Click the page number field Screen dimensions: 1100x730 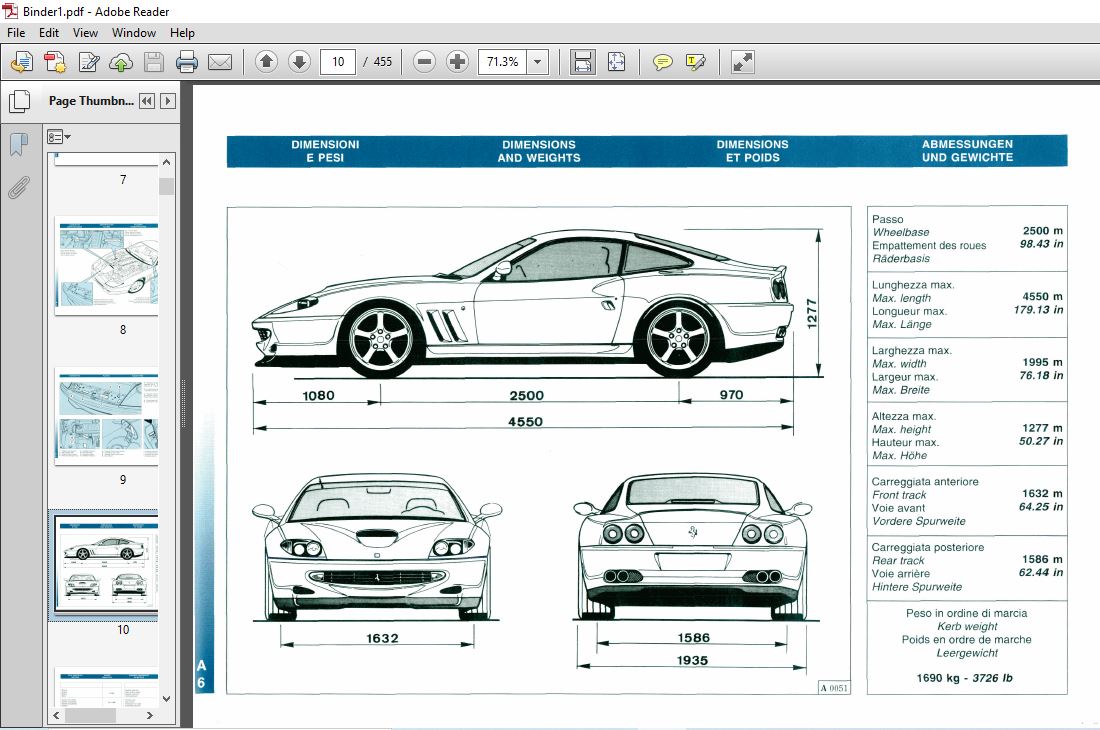tap(338, 62)
